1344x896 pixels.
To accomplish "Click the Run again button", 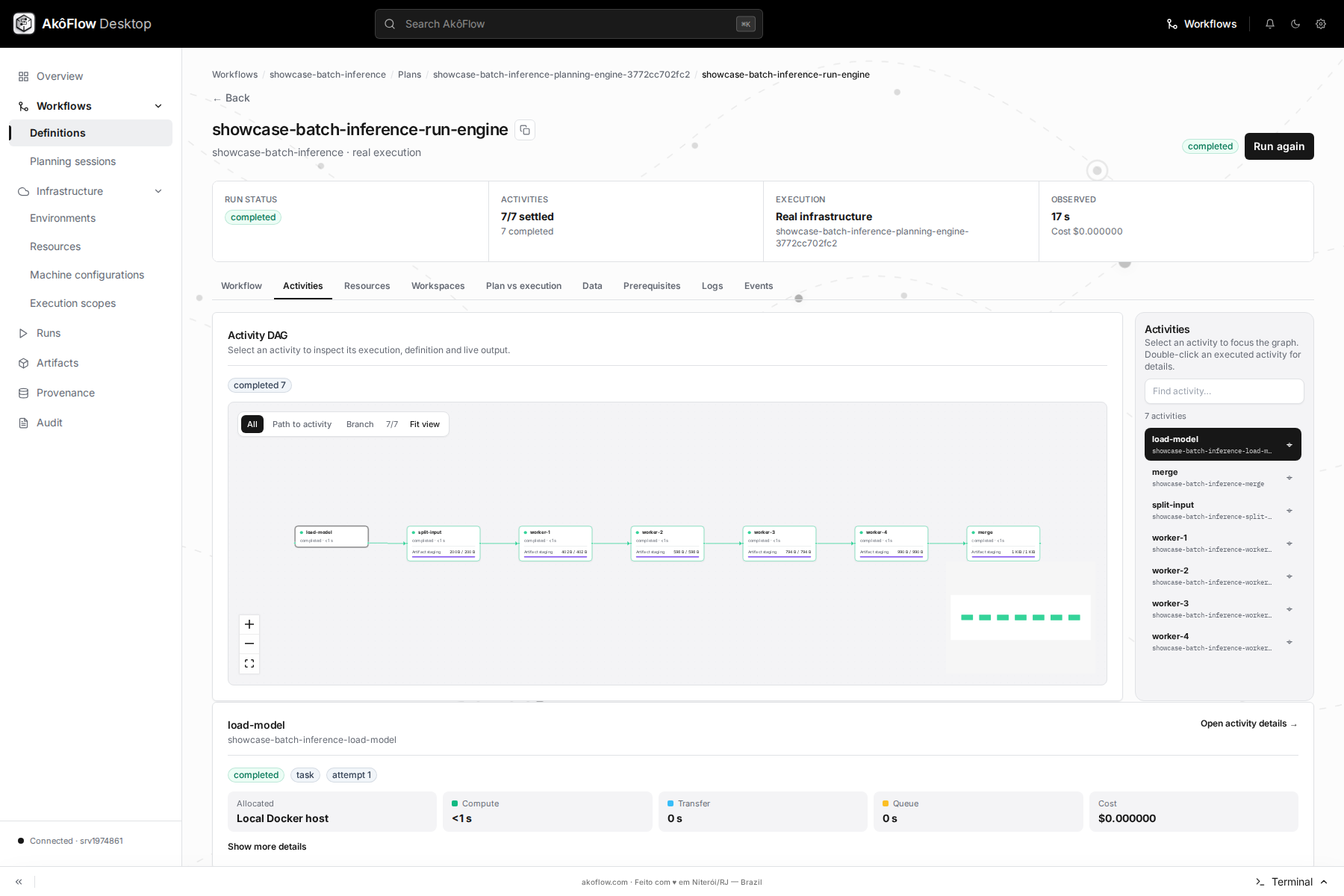I will 1279,146.
